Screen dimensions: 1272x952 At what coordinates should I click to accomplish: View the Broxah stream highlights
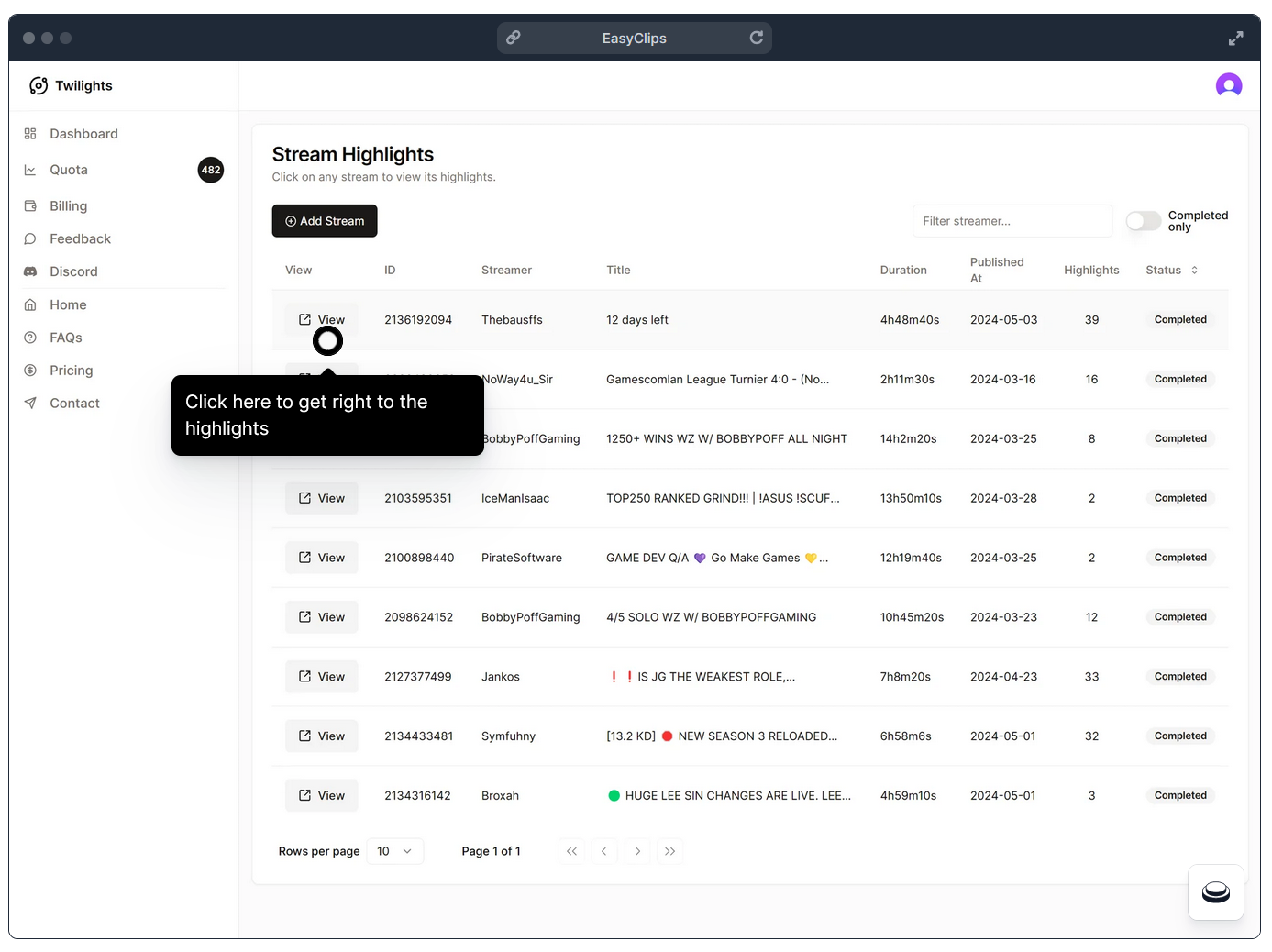point(322,796)
